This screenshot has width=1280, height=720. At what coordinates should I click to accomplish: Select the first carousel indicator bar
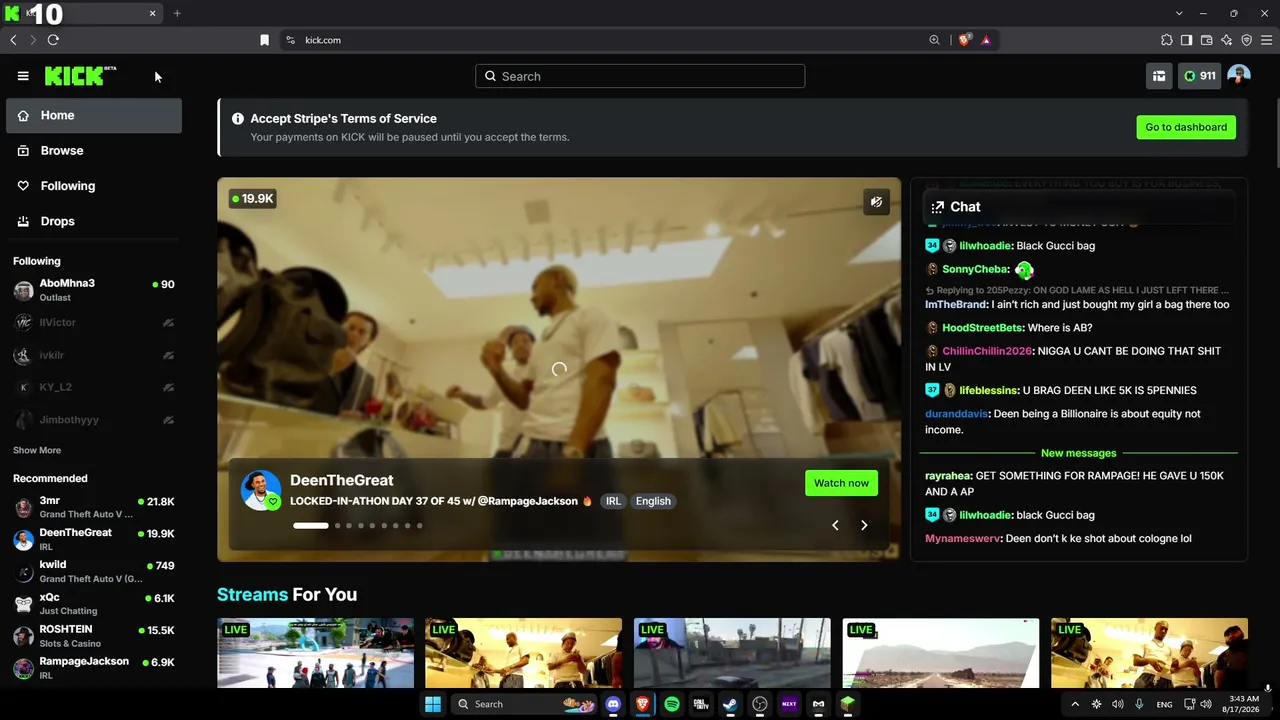pyautogui.click(x=310, y=525)
